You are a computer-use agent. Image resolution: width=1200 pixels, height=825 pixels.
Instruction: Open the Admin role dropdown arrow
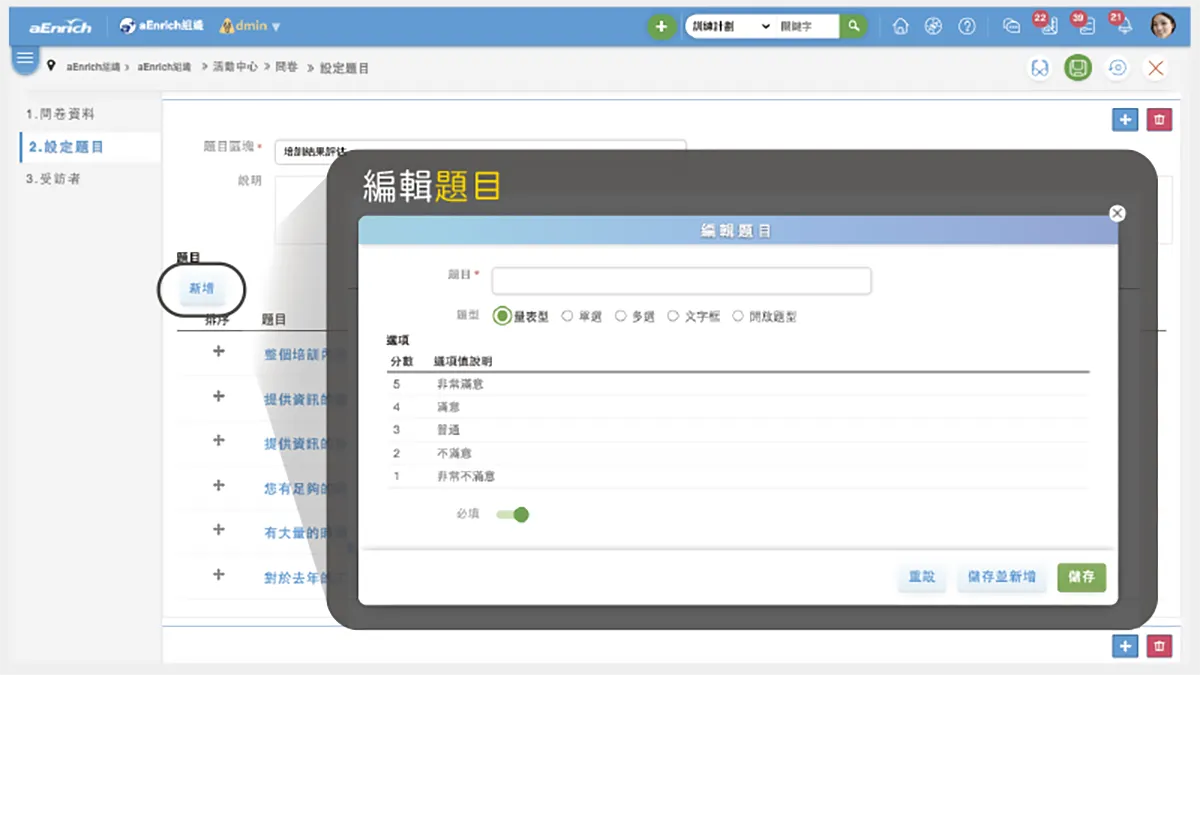click(276, 27)
